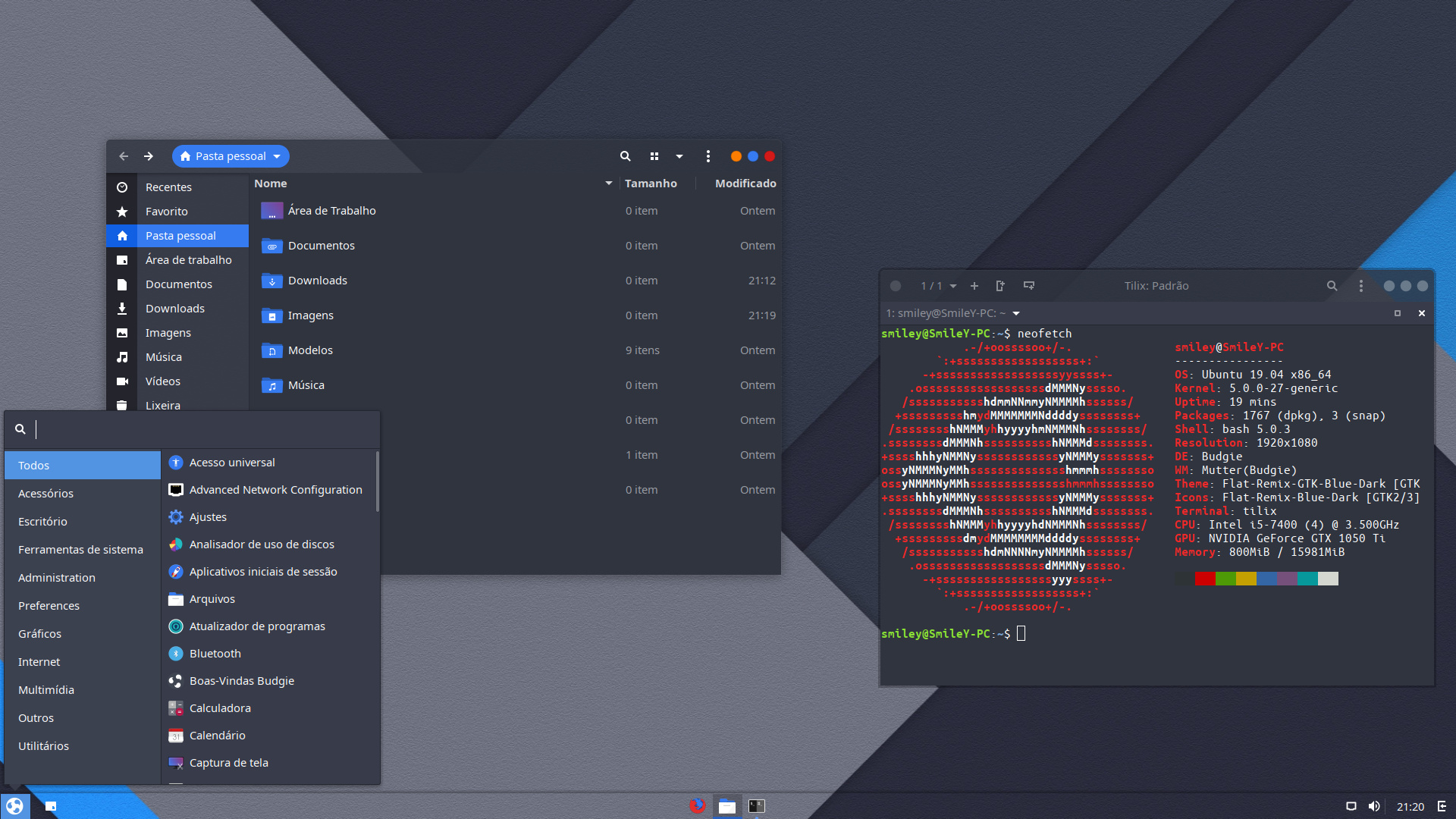Screen dimensions: 1456x819
Task: Launch Bluetooth from application list
Action: [215, 654]
